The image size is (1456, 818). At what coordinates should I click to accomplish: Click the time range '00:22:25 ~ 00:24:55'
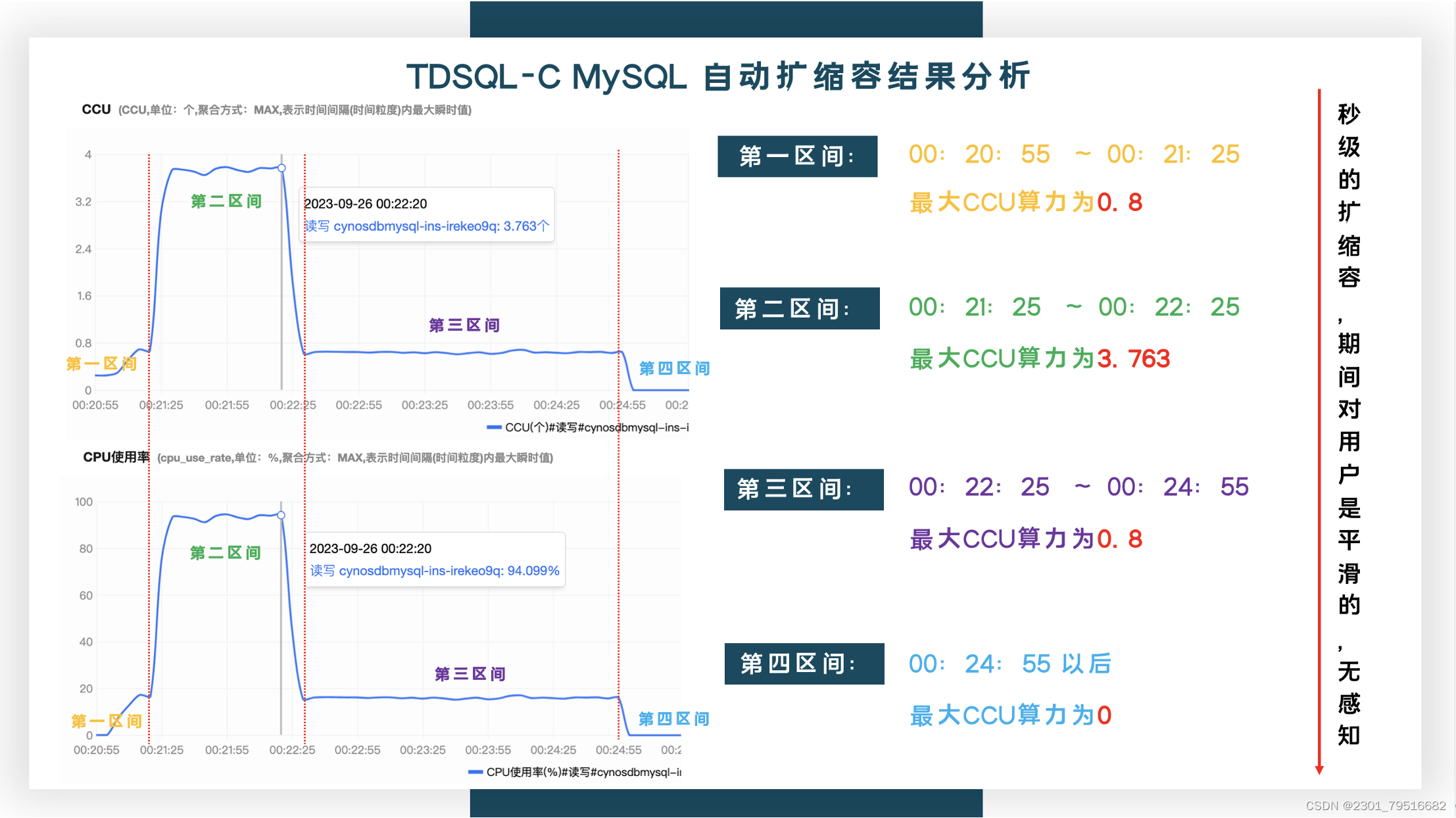click(1079, 487)
